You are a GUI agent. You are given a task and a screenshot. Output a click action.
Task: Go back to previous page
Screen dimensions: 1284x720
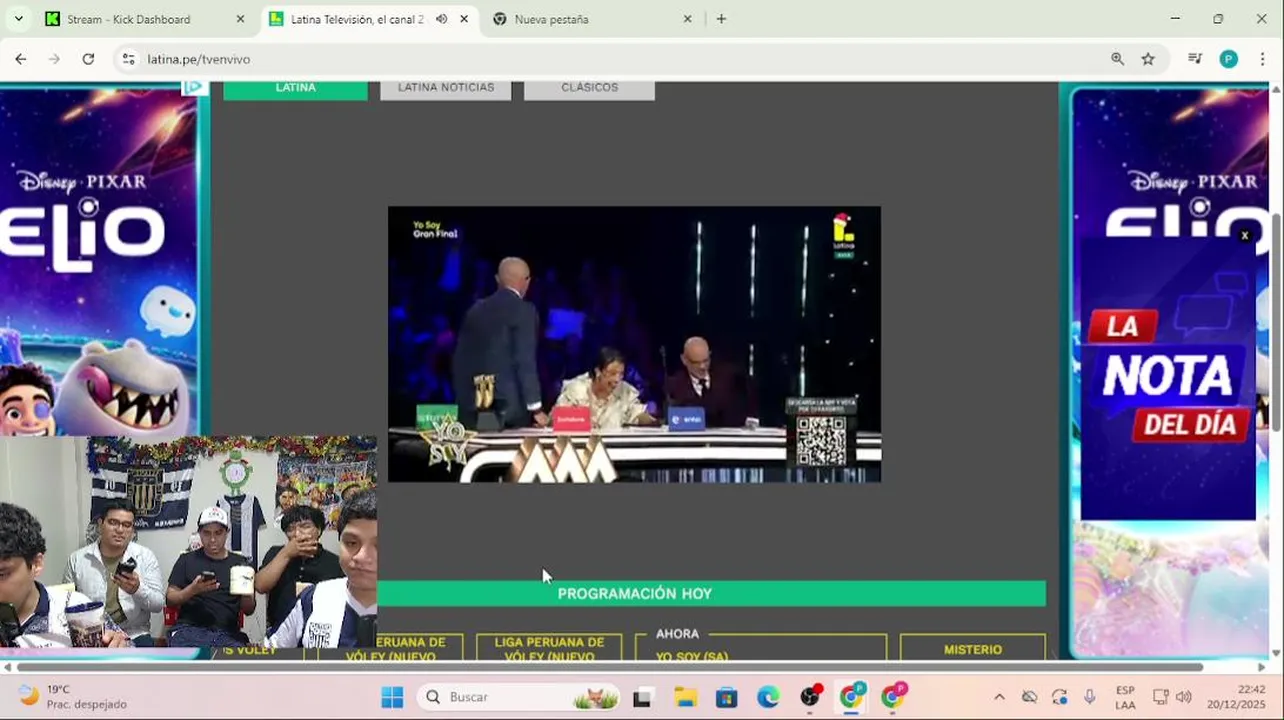[21, 59]
